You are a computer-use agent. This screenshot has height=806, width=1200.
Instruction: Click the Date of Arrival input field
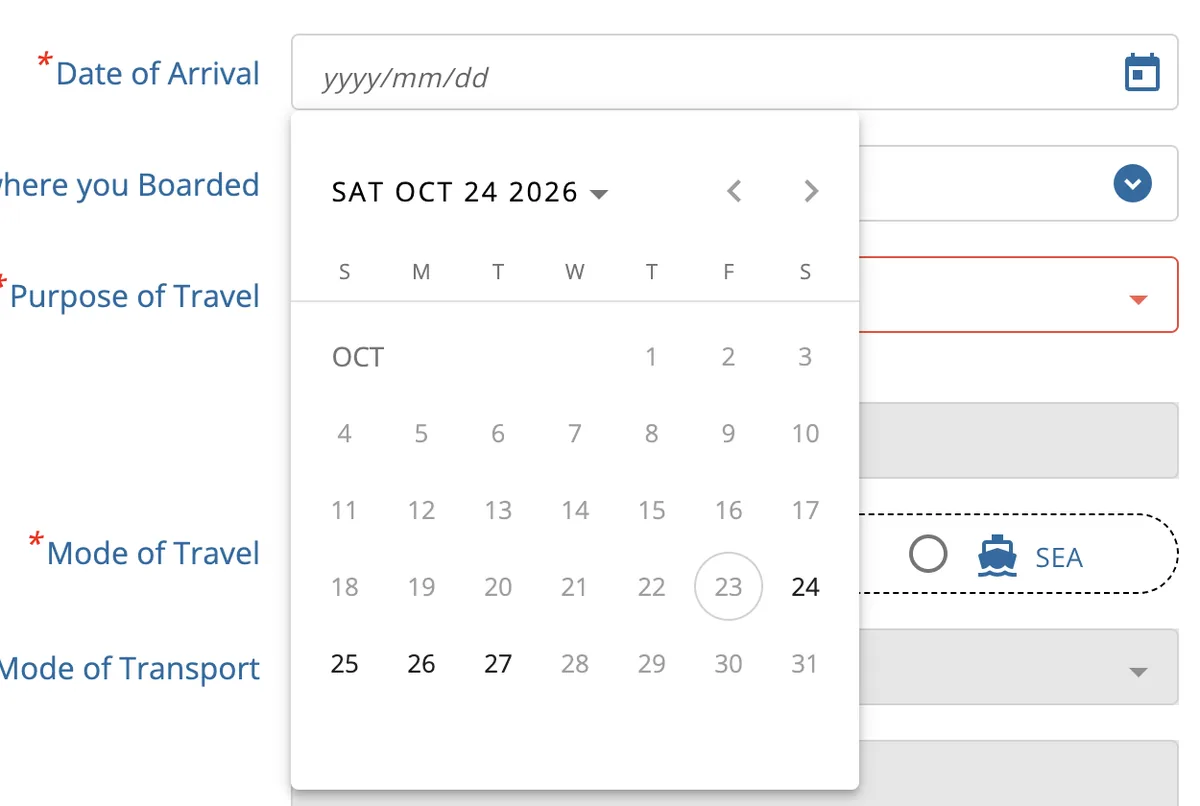pyautogui.click(x=735, y=73)
